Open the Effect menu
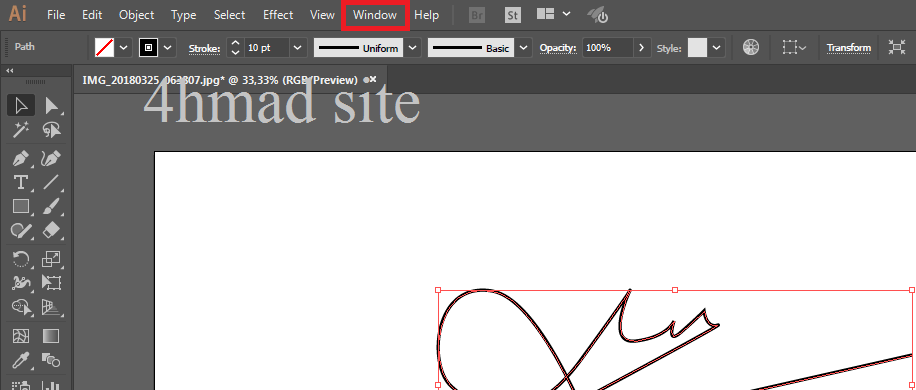The width and height of the screenshot is (916, 390). [x=278, y=15]
